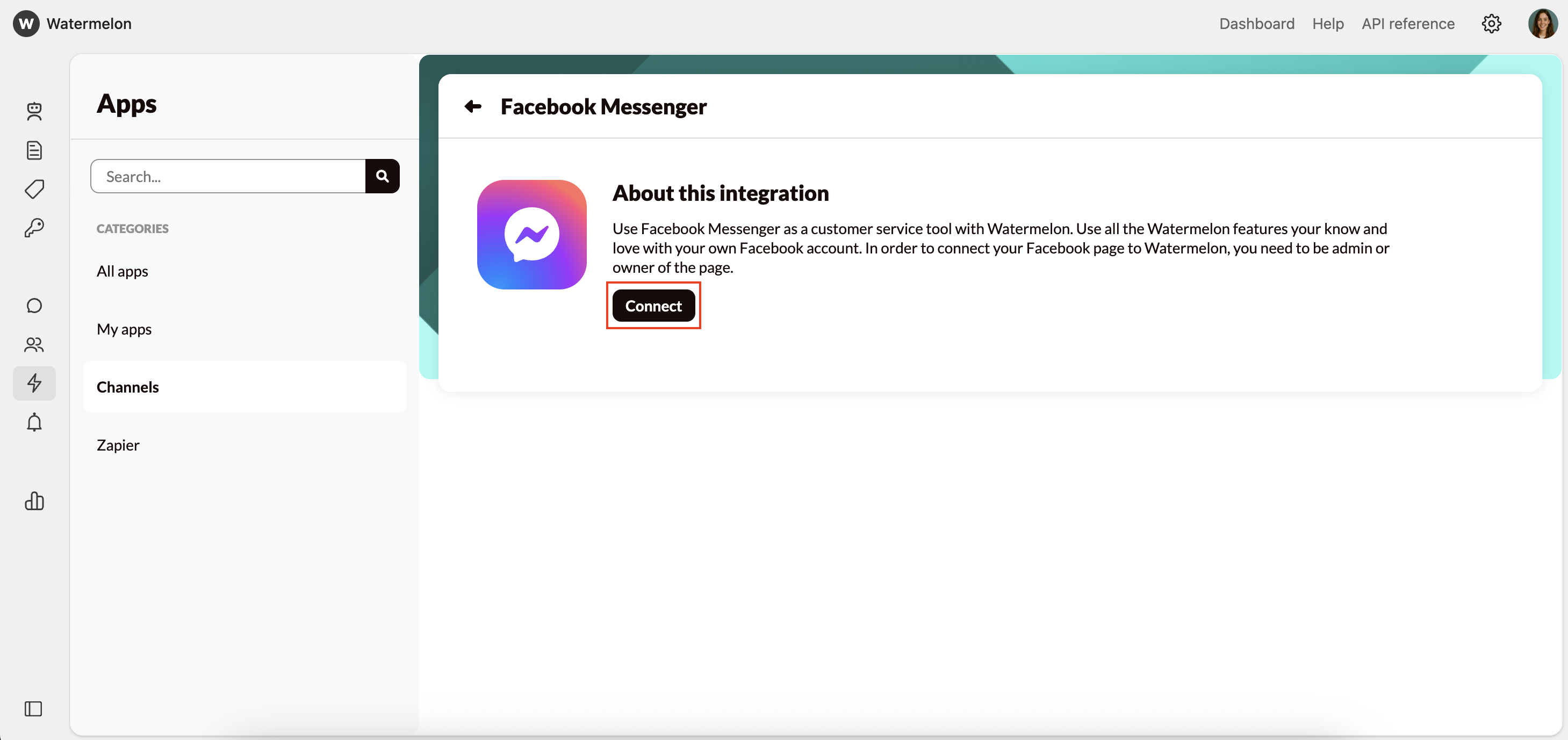Open the notifications bell icon

click(x=34, y=422)
